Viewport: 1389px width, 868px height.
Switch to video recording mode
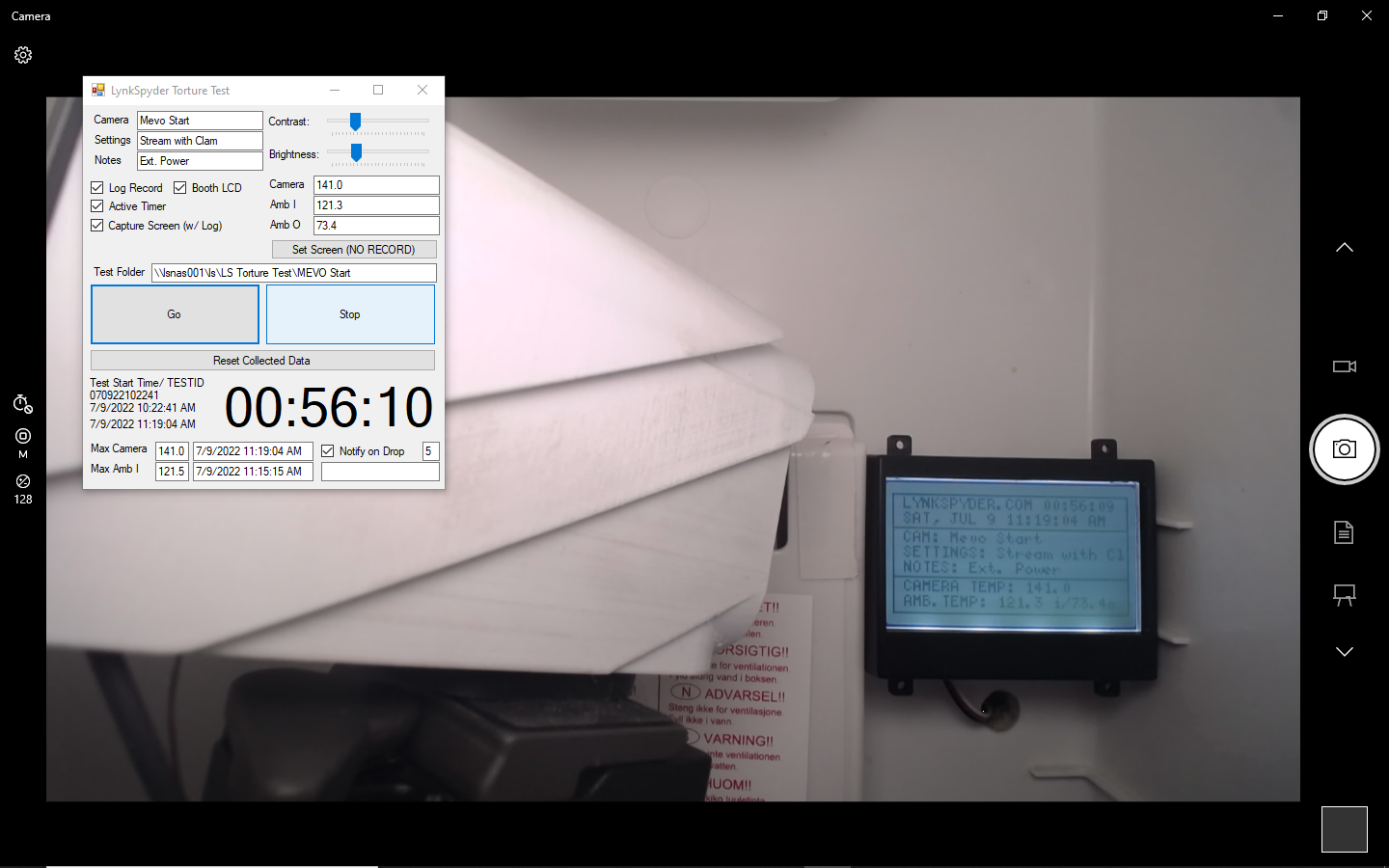(x=1344, y=366)
